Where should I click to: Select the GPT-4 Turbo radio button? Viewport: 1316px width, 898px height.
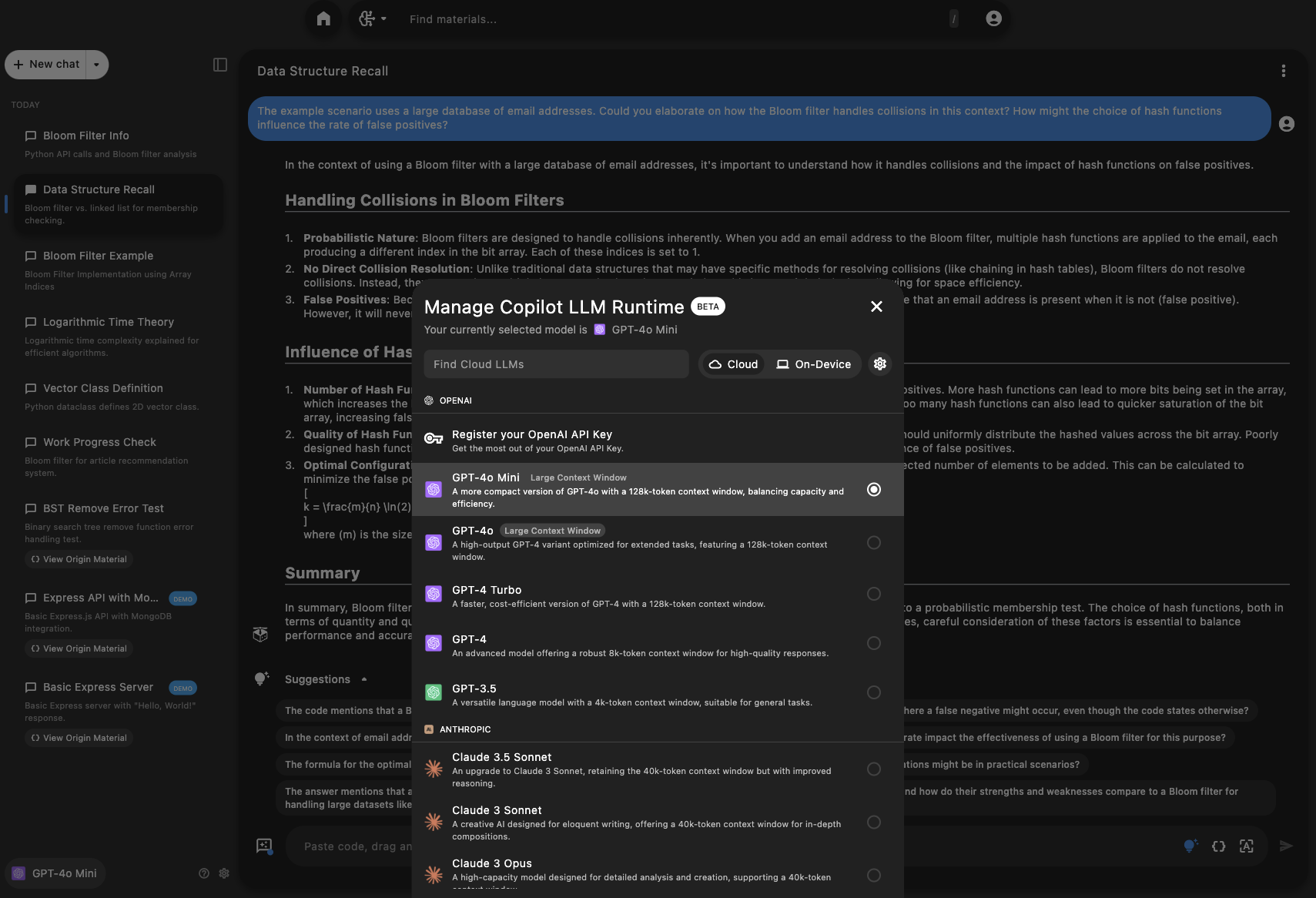click(874, 594)
